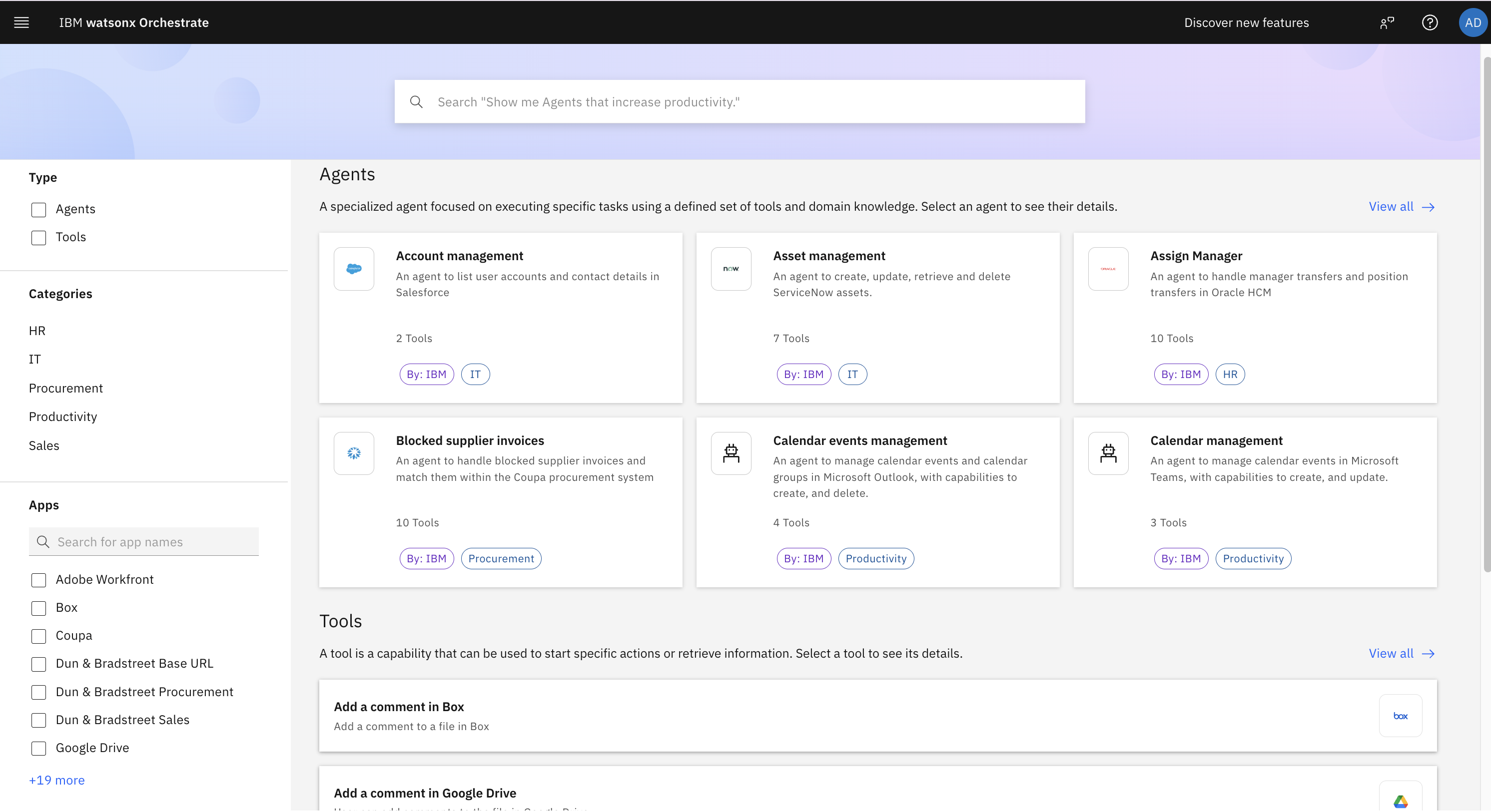Open the AD user avatar menu
The width and height of the screenshot is (1491, 812).
1472,22
